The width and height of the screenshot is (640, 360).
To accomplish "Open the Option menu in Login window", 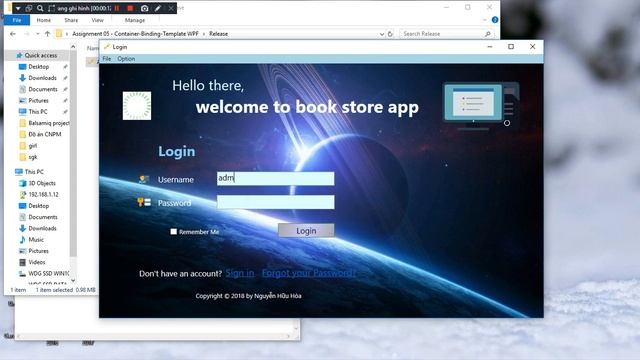I will (x=126, y=59).
